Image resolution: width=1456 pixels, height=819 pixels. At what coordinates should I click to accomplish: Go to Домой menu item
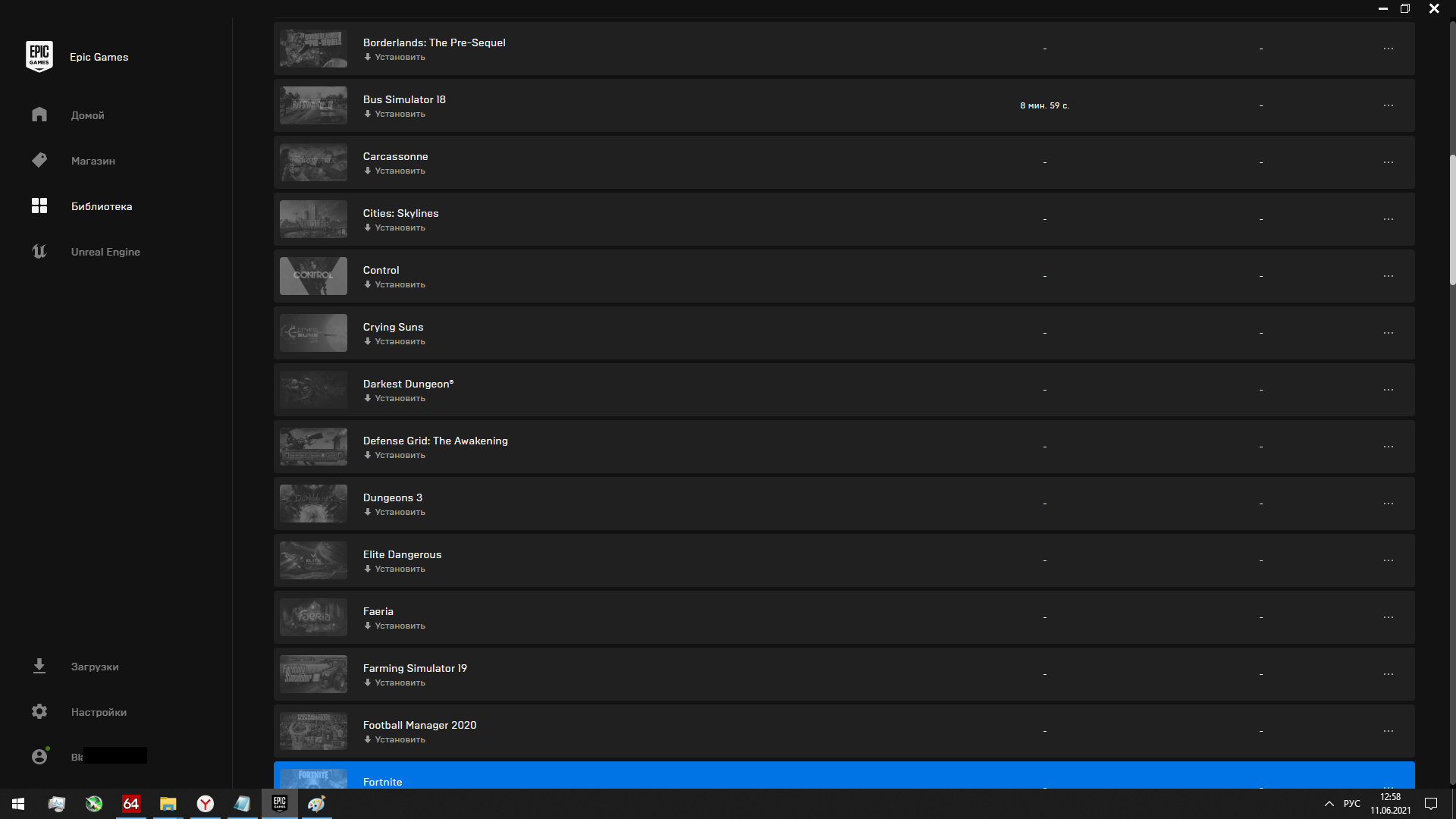pos(88,115)
